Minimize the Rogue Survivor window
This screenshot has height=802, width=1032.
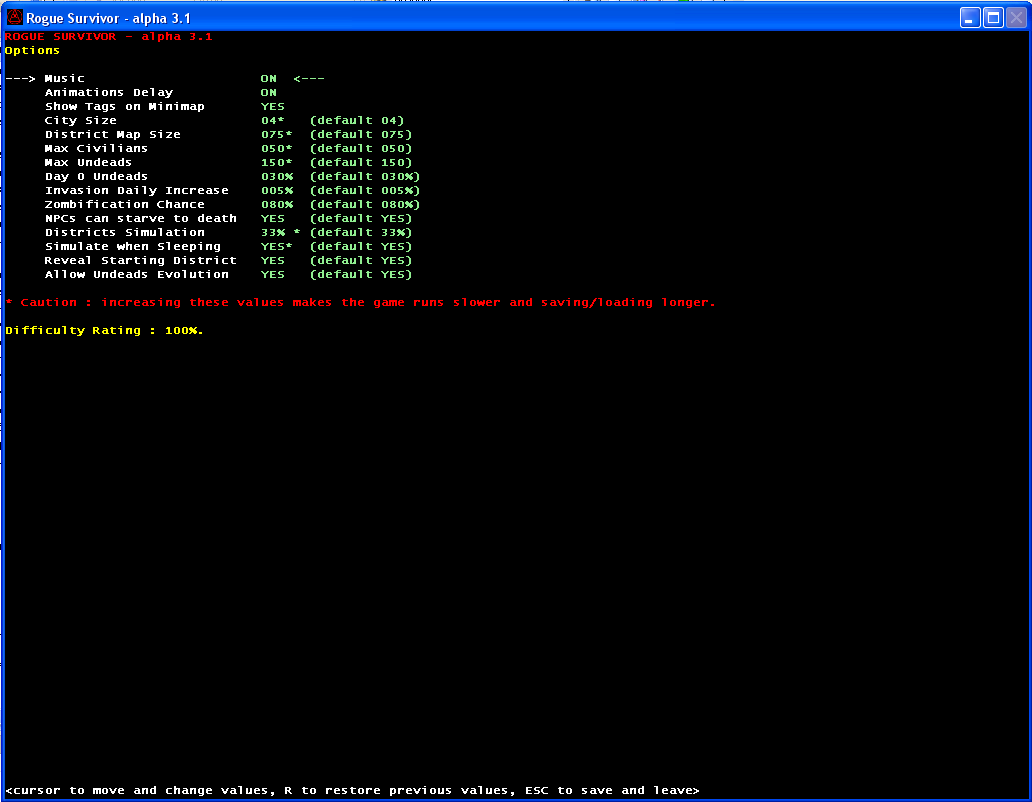969,18
